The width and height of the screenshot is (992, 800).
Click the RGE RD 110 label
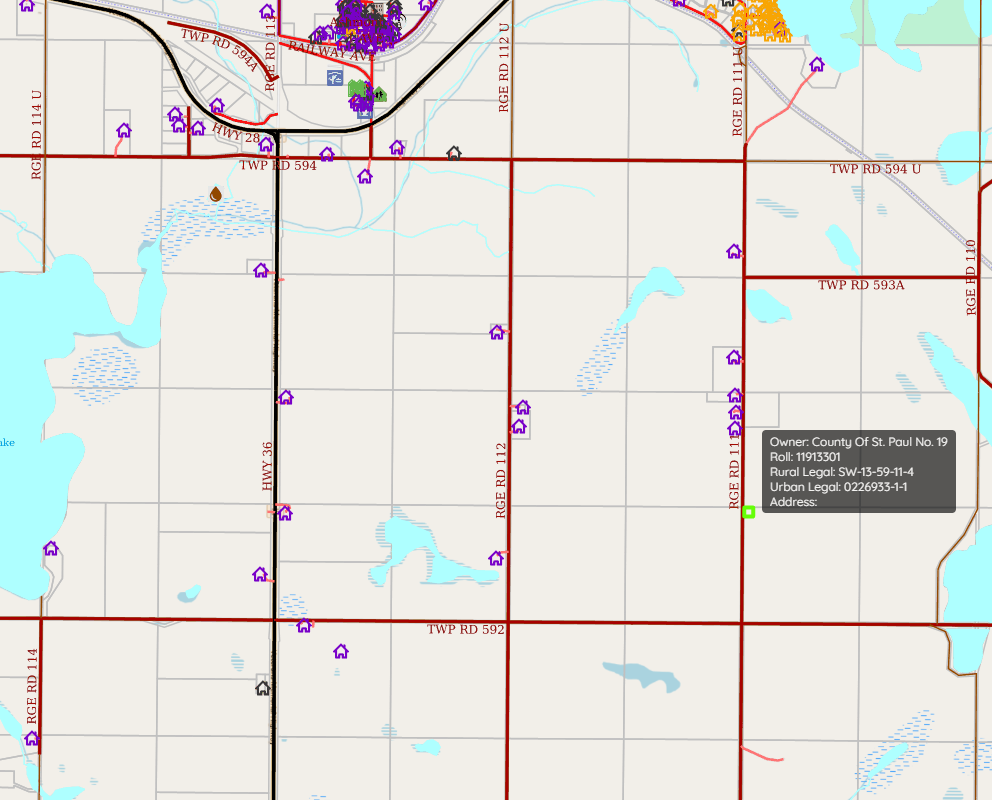pyautogui.click(x=971, y=277)
